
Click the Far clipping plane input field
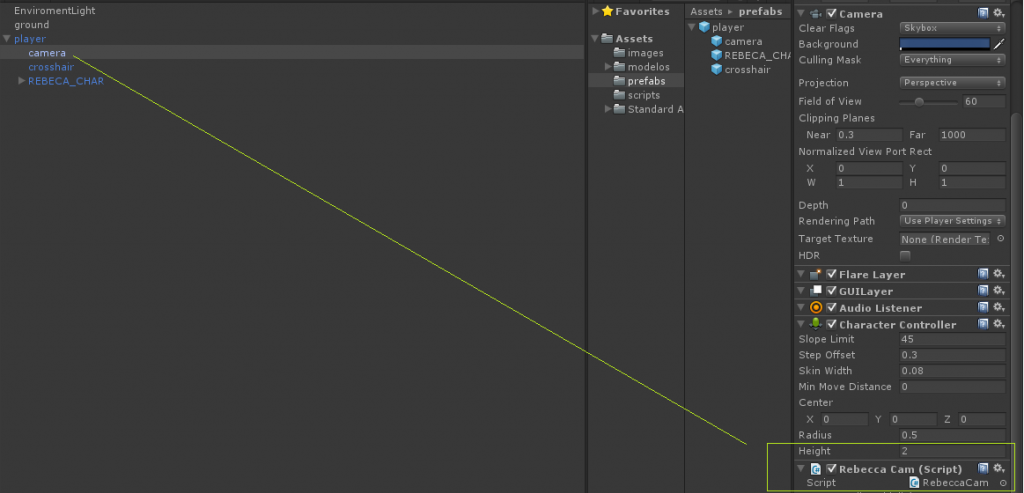pos(971,135)
